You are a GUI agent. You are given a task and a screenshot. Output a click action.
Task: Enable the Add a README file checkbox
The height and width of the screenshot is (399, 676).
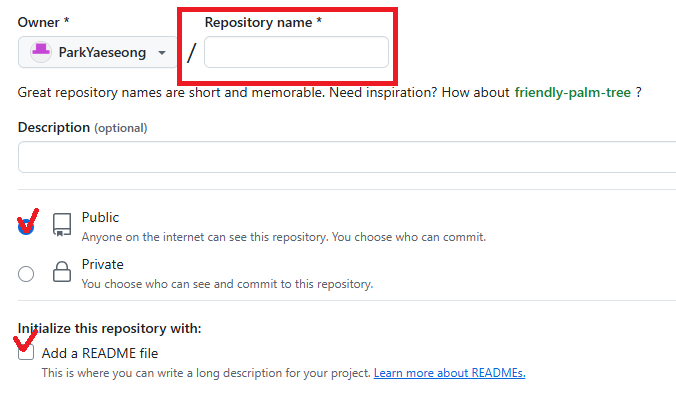(x=26, y=352)
